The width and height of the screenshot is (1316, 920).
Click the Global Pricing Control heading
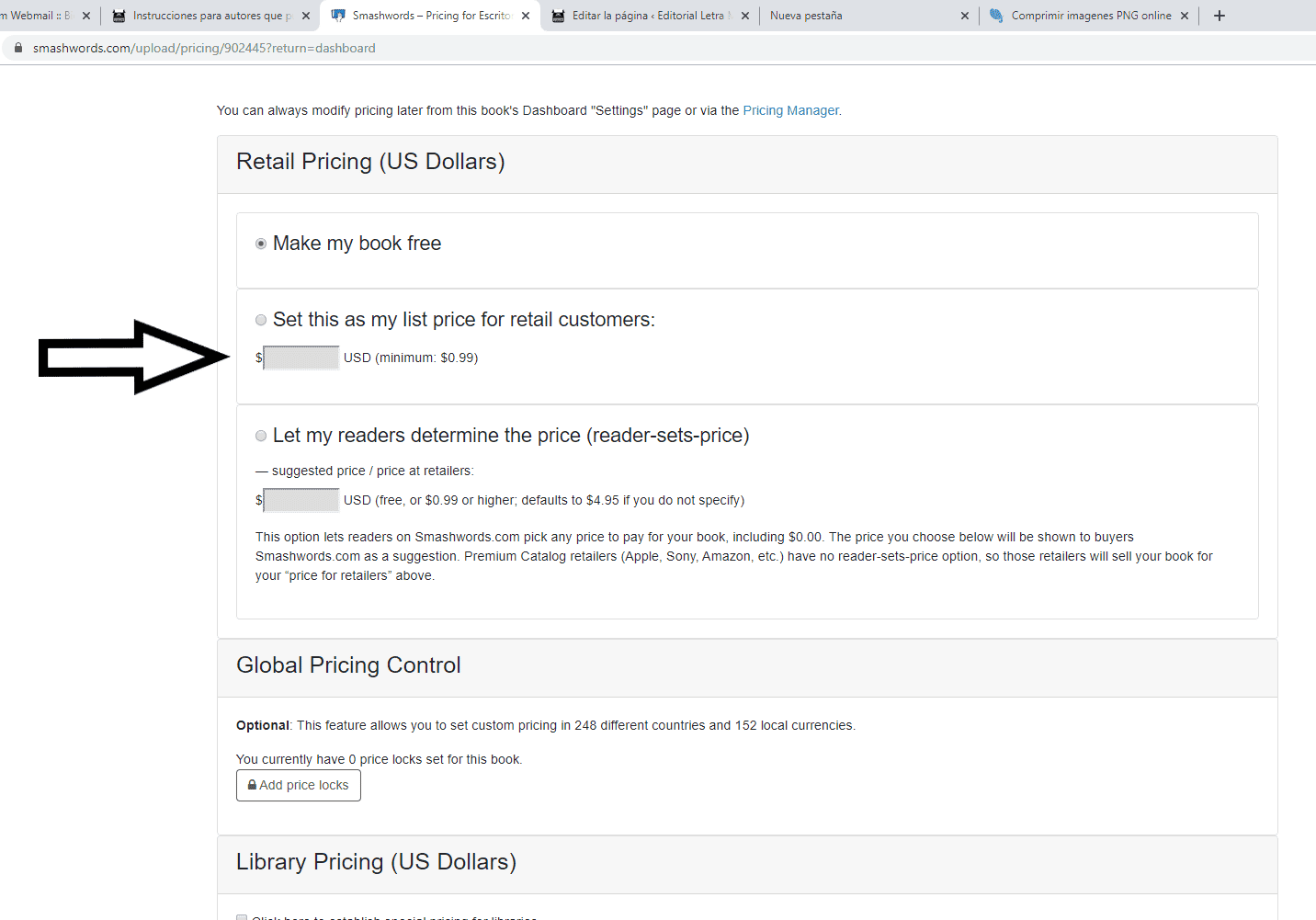click(x=348, y=665)
